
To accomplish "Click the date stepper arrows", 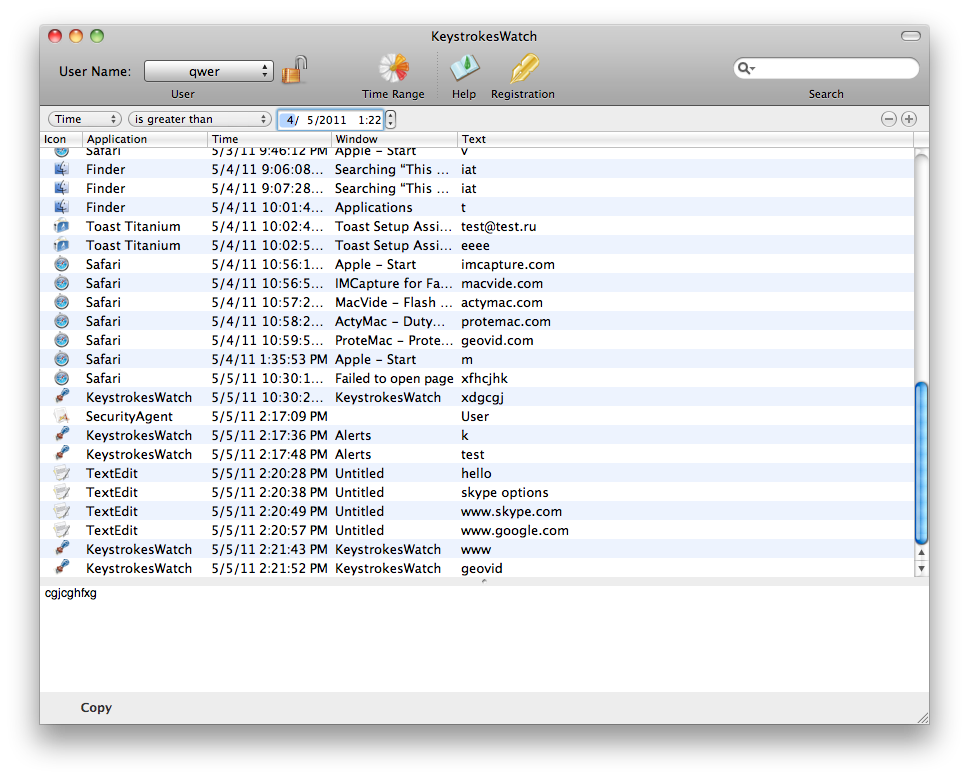I will pos(390,119).
